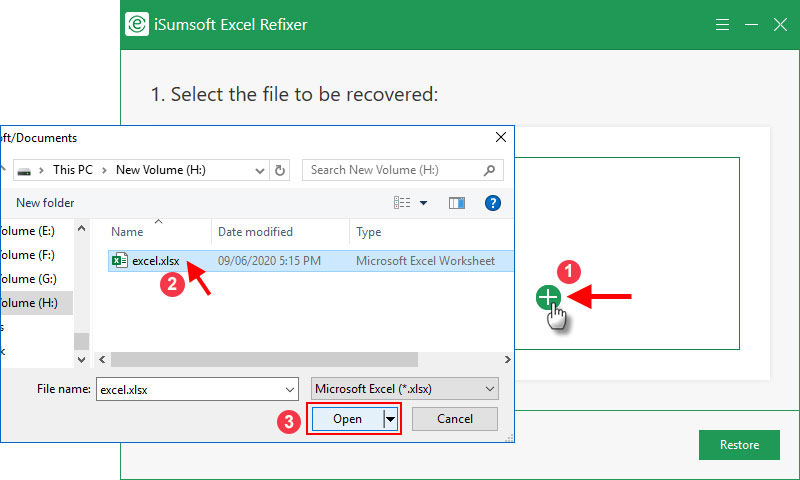
Task: Click the Excel file icon next to excel.xlsx
Action: coord(119,261)
